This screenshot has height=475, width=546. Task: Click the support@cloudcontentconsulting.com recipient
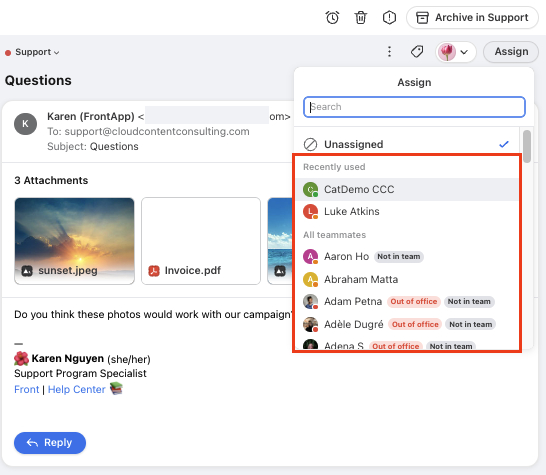click(x=157, y=131)
